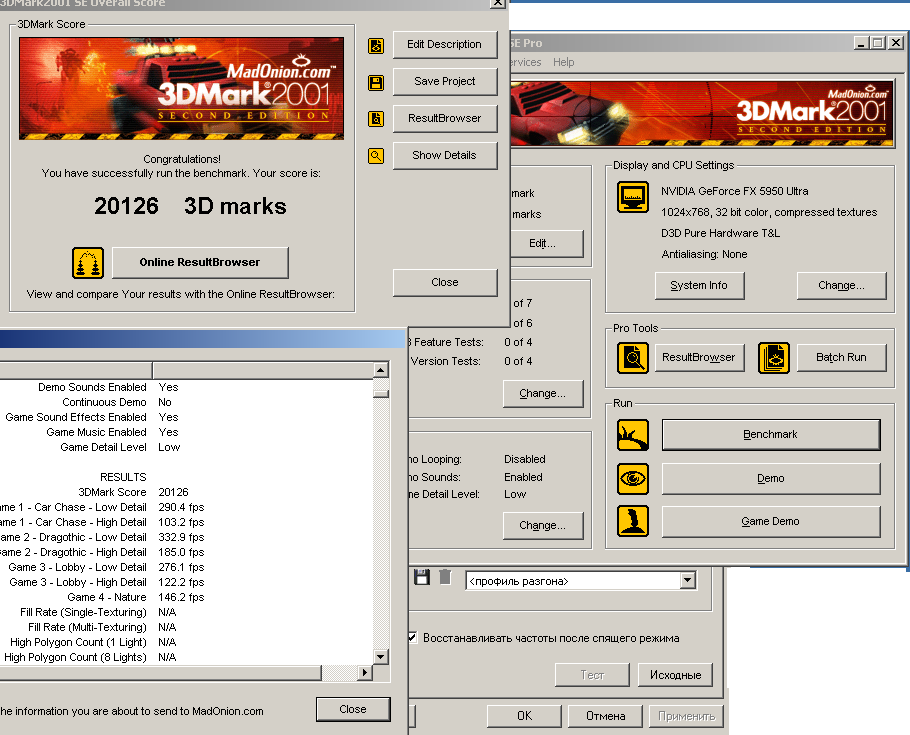
Task: Click the Batch Run stacked pages icon
Action: pyautogui.click(x=774, y=358)
